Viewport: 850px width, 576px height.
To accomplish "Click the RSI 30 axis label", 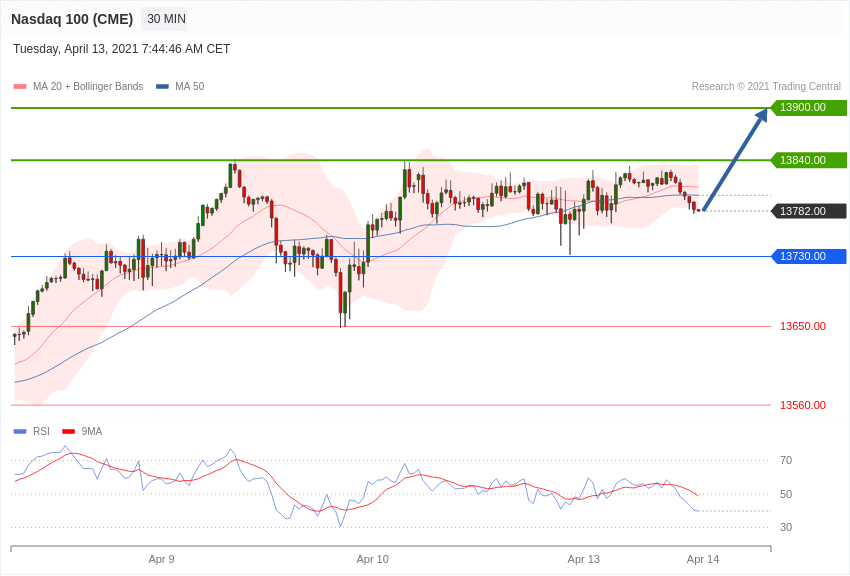I will point(786,527).
